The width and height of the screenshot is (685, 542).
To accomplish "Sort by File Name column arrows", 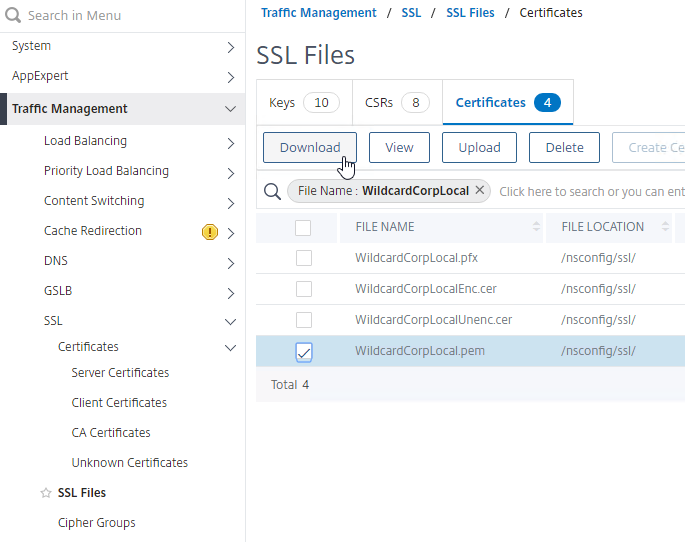I will click(536, 227).
